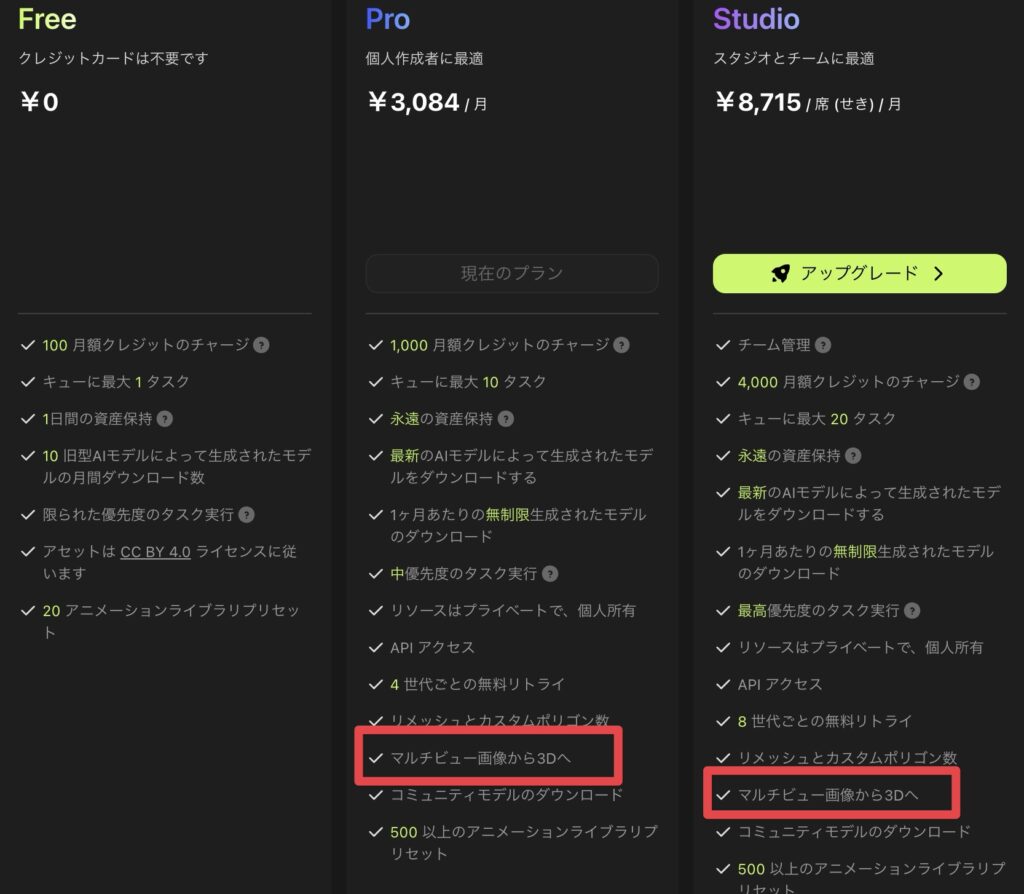Click the 現在のプラン button in Pro plan
Viewport: 1024px width, 894px height.
tap(512, 273)
